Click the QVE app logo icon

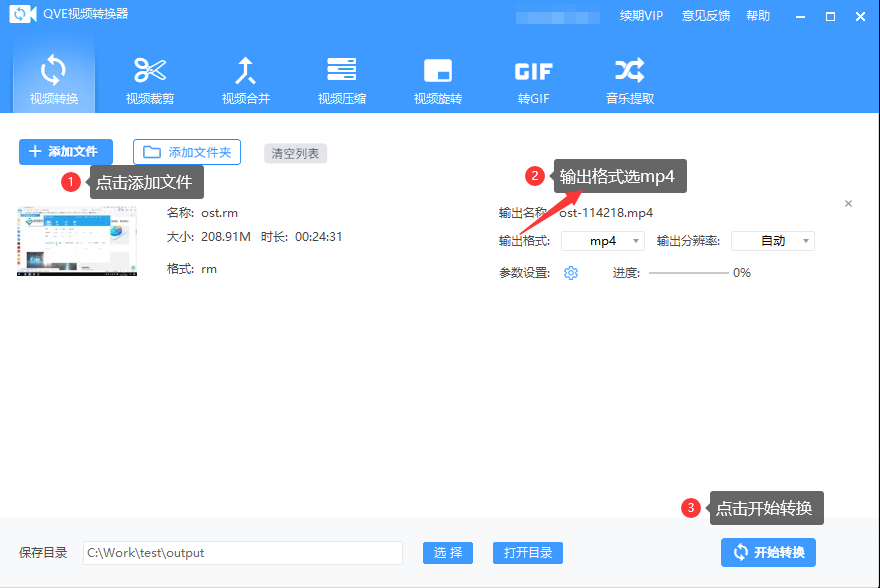pos(23,14)
